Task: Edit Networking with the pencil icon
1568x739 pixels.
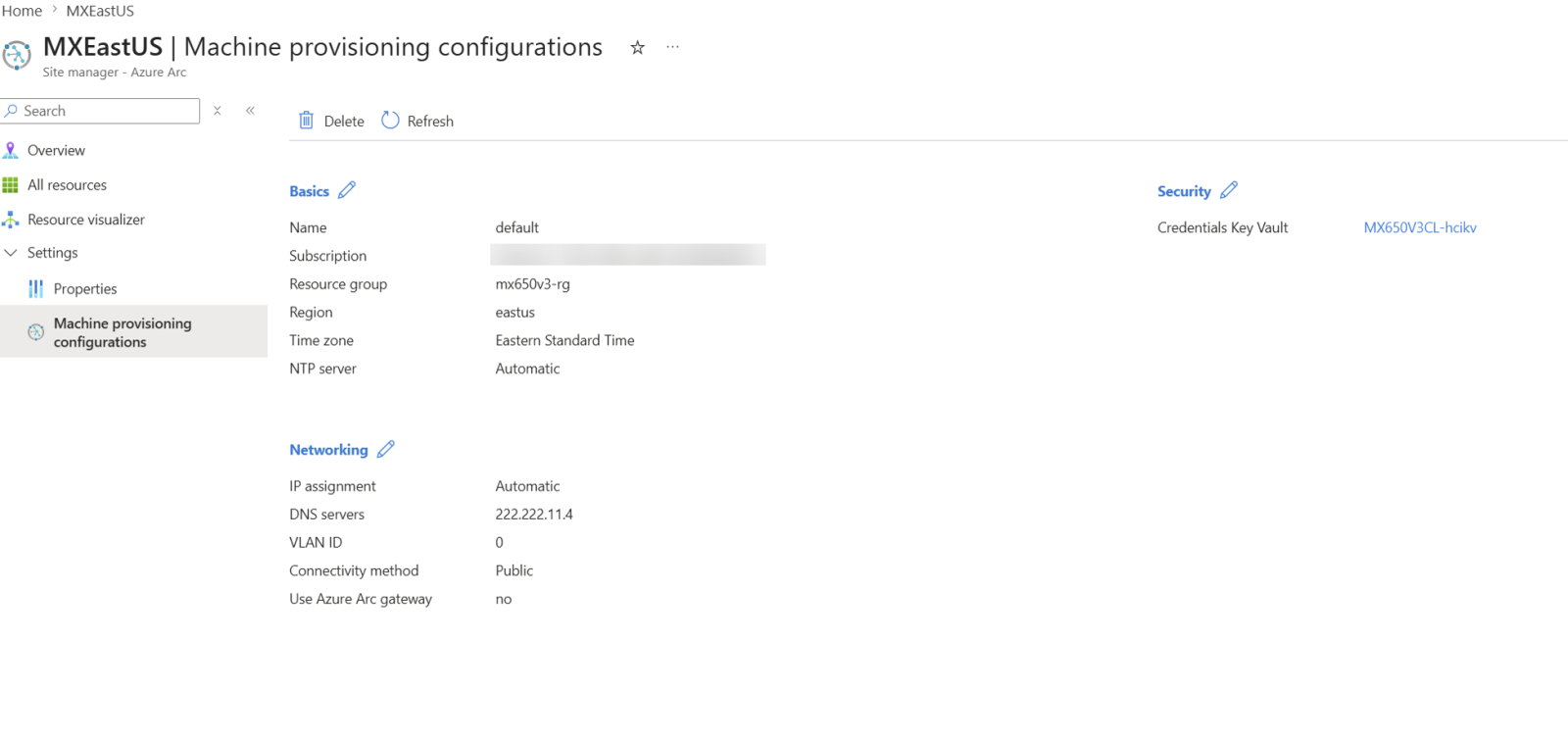Action: click(x=386, y=449)
